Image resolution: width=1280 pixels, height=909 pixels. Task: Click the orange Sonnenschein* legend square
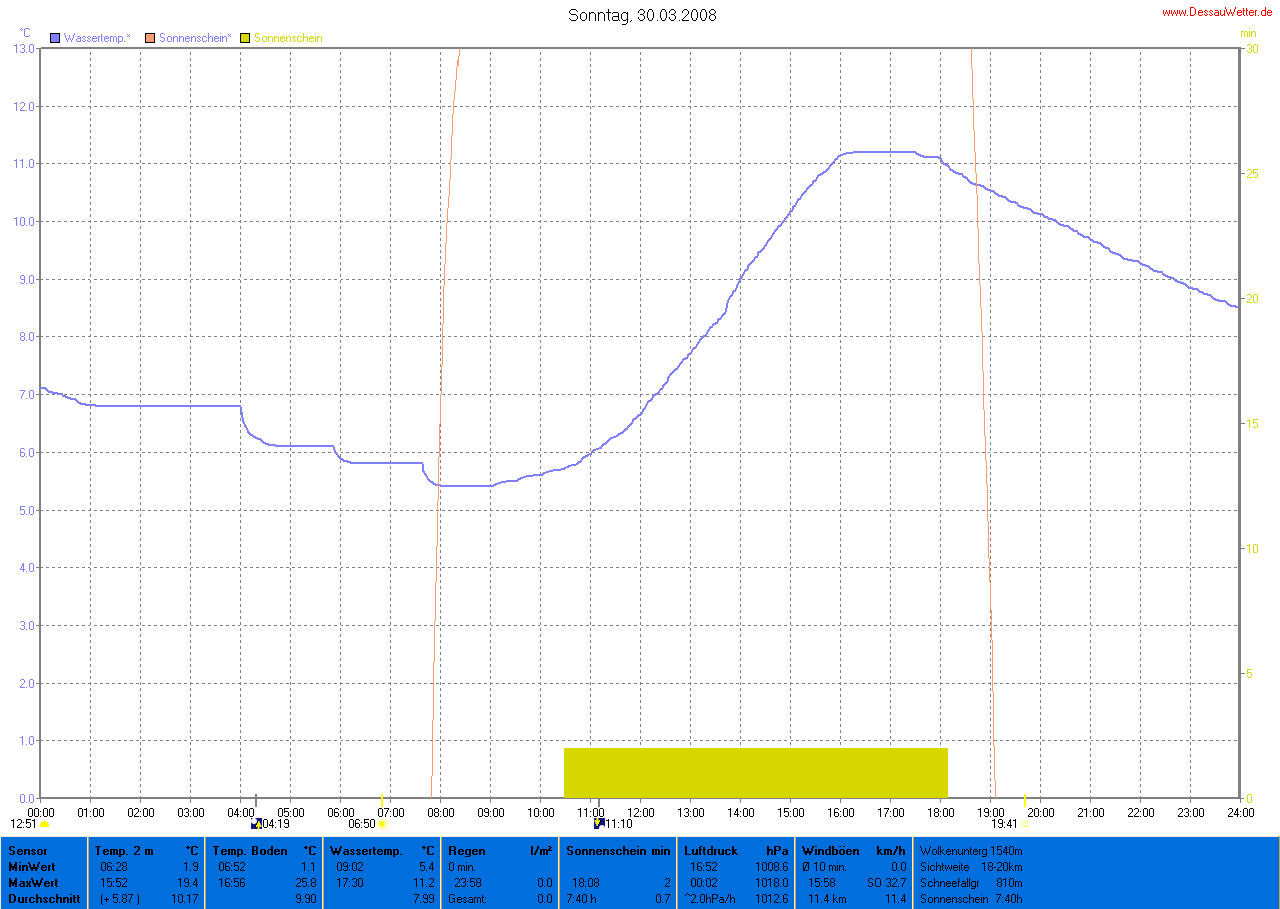(x=150, y=38)
